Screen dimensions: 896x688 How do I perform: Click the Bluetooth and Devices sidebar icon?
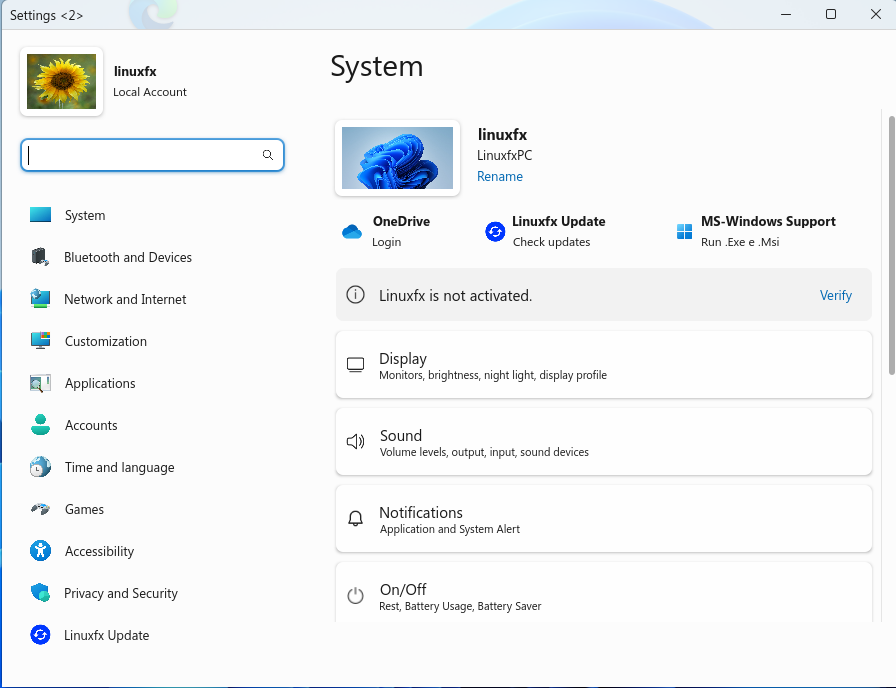(x=40, y=257)
